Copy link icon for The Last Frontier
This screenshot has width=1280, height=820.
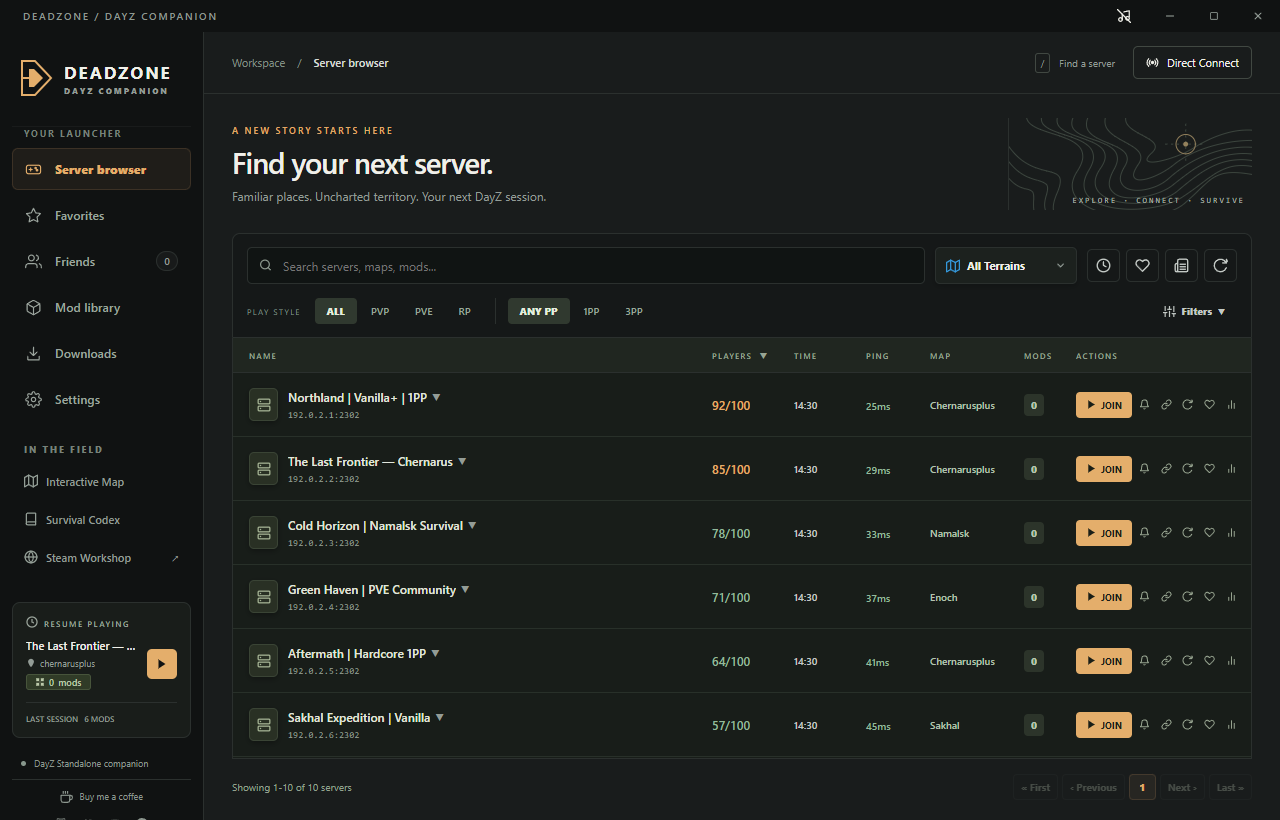(x=1166, y=469)
